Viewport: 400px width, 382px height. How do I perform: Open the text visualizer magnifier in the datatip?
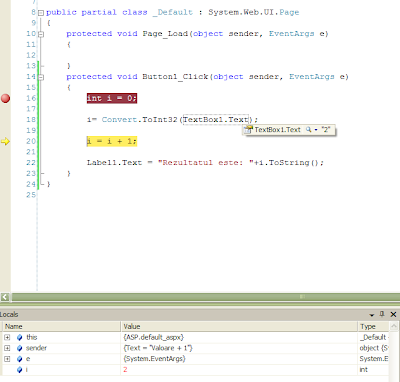pyautogui.click(x=309, y=129)
